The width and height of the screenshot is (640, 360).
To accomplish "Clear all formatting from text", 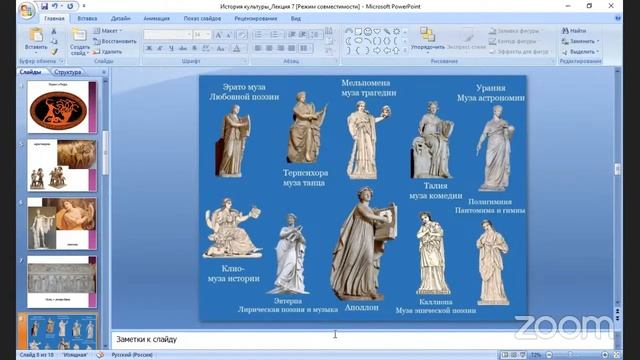I will click(242, 35).
